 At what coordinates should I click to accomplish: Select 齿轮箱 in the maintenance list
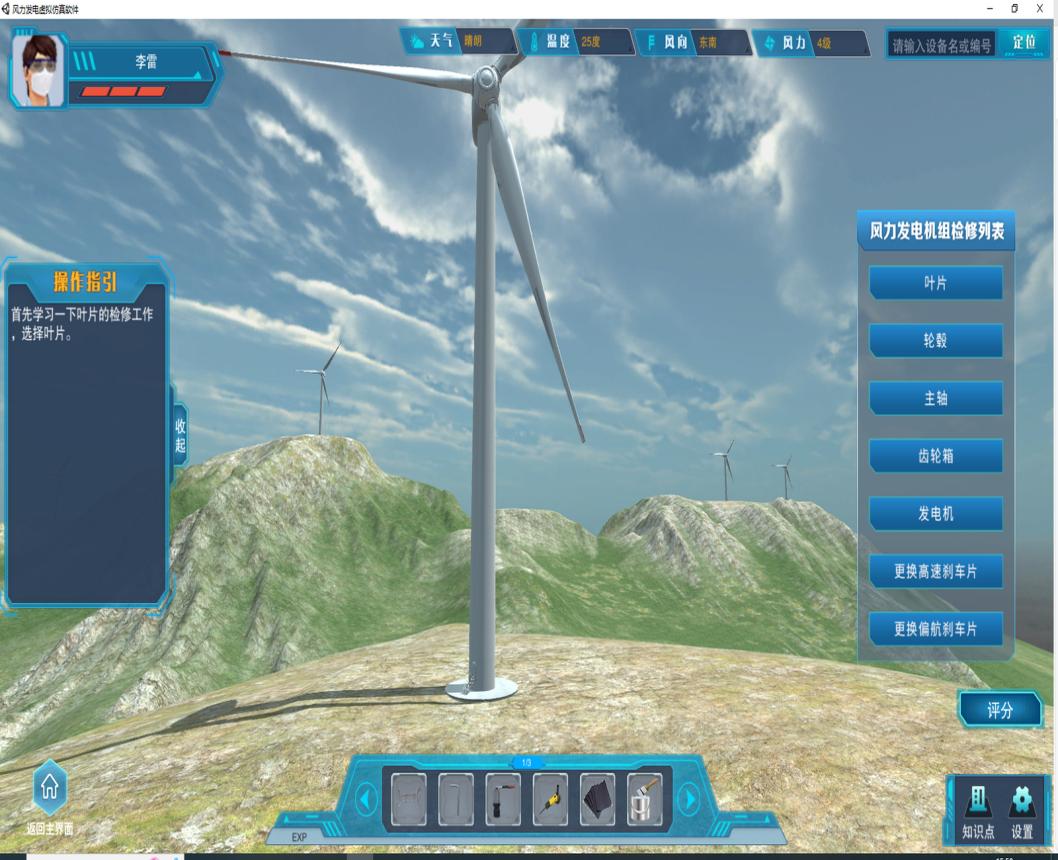click(x=935, y=456)
